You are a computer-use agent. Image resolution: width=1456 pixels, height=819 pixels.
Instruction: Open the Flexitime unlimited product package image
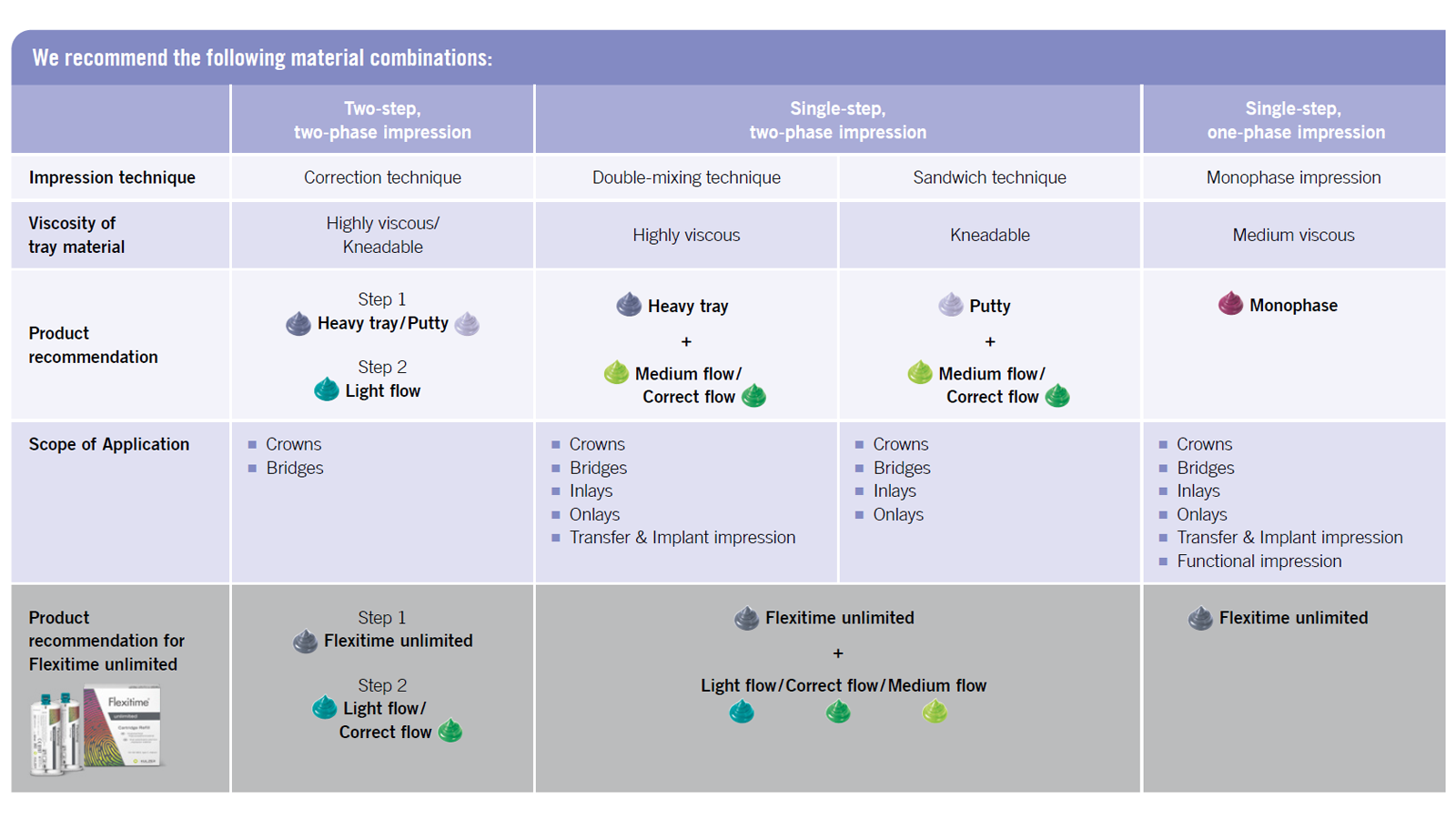click(x=96, y=729)
